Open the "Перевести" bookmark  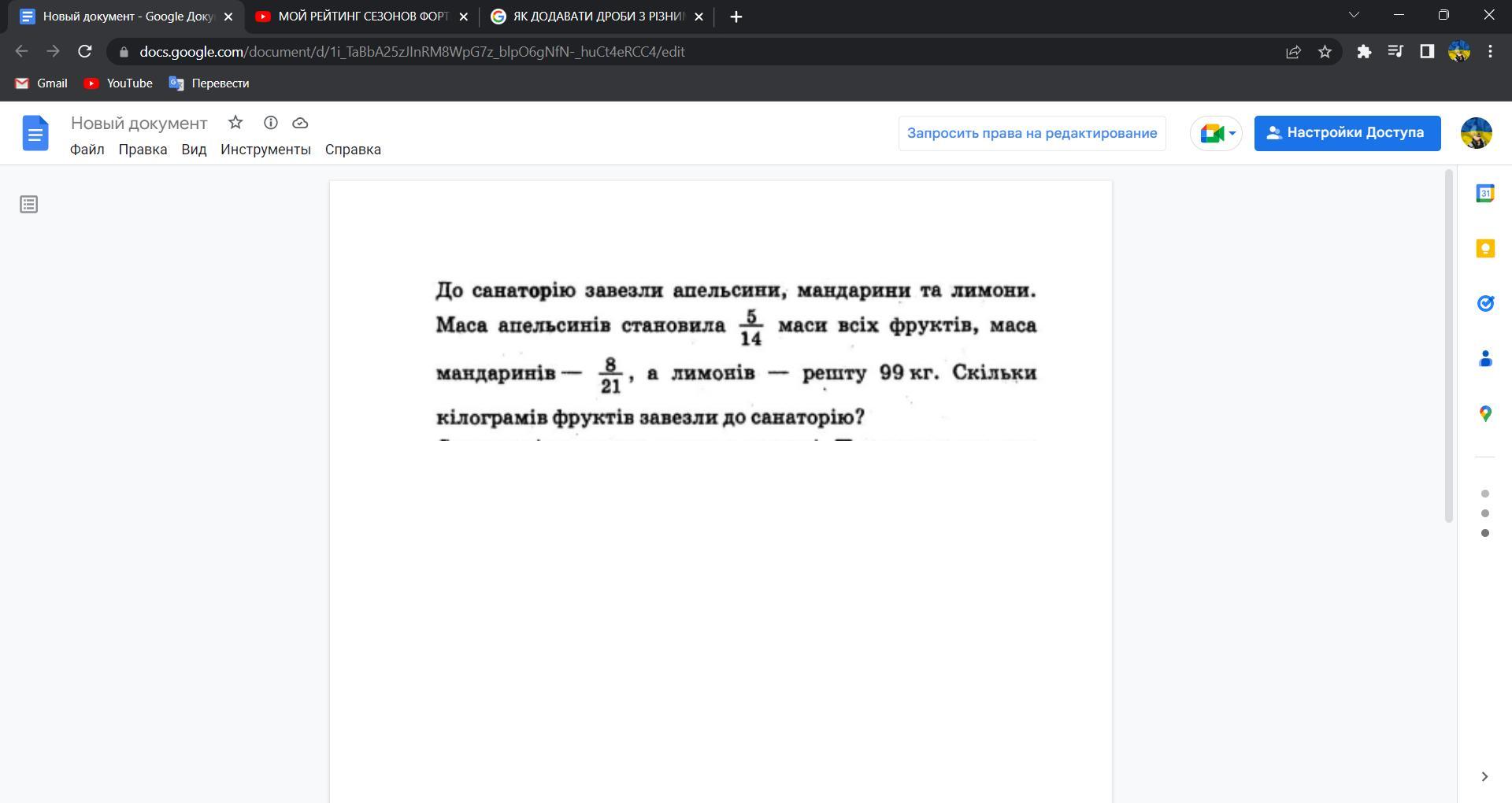209,83
